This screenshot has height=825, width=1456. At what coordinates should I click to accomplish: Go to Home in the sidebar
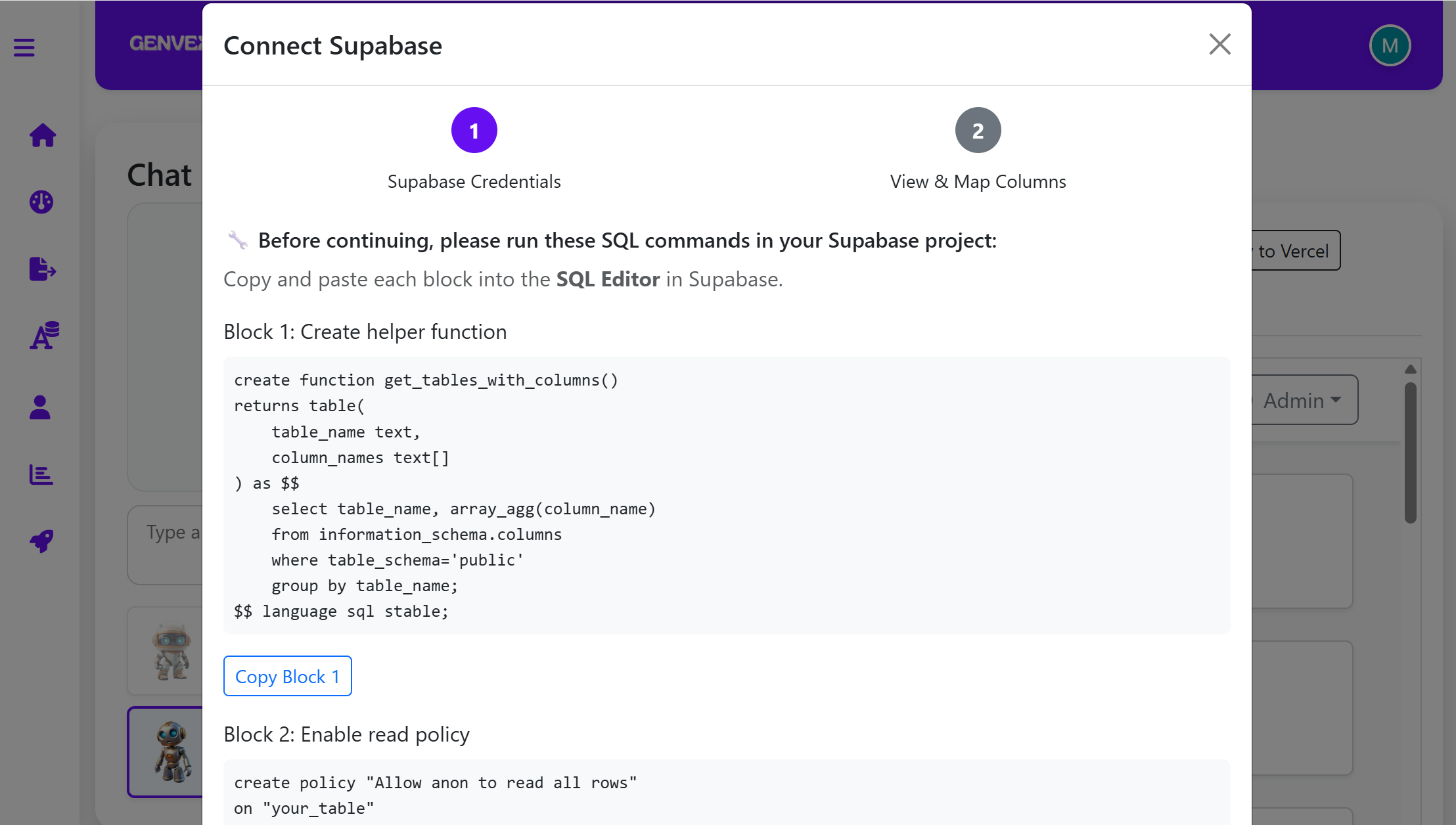tap(43, 135)
